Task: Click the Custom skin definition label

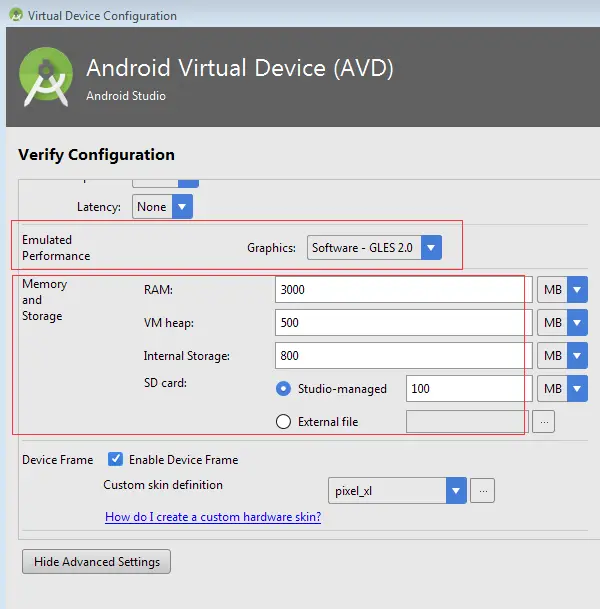Action: coord(163,485)
